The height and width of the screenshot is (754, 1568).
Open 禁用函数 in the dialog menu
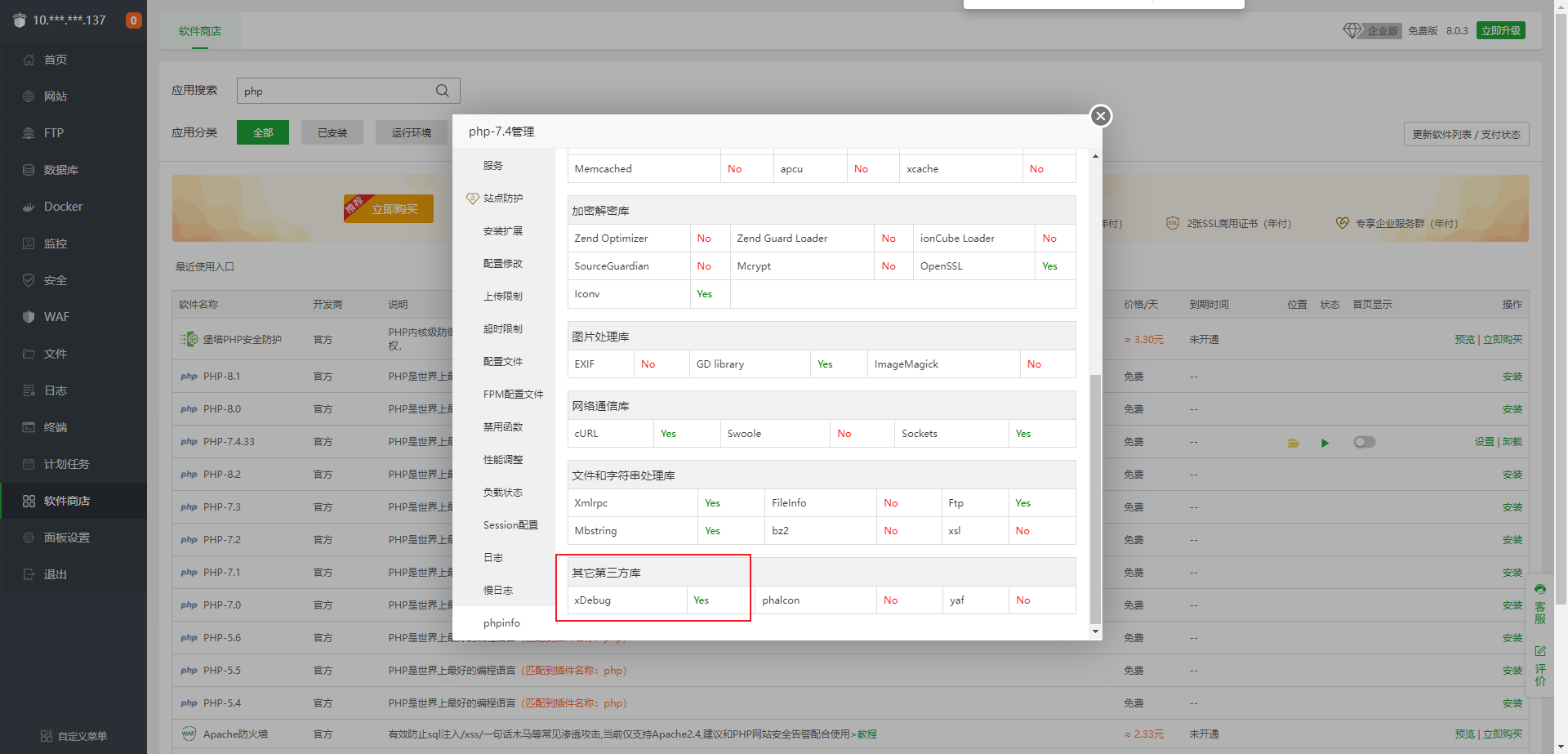[x=503, y=426]
